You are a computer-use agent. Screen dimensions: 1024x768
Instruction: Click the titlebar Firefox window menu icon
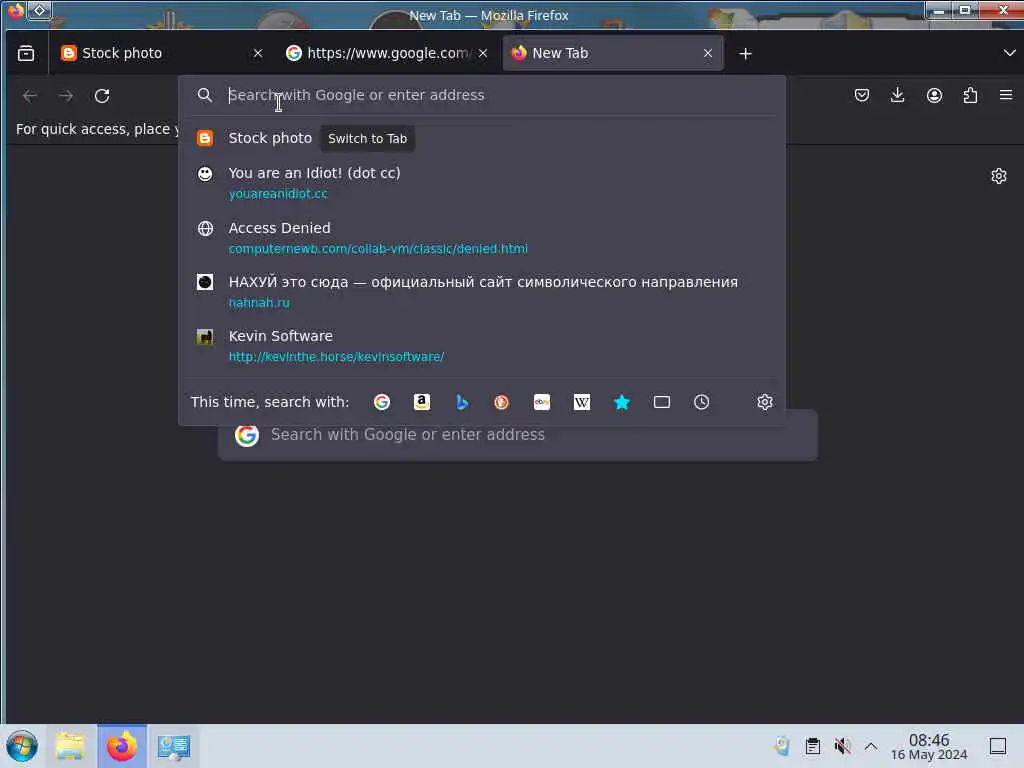tap(15, 10)
